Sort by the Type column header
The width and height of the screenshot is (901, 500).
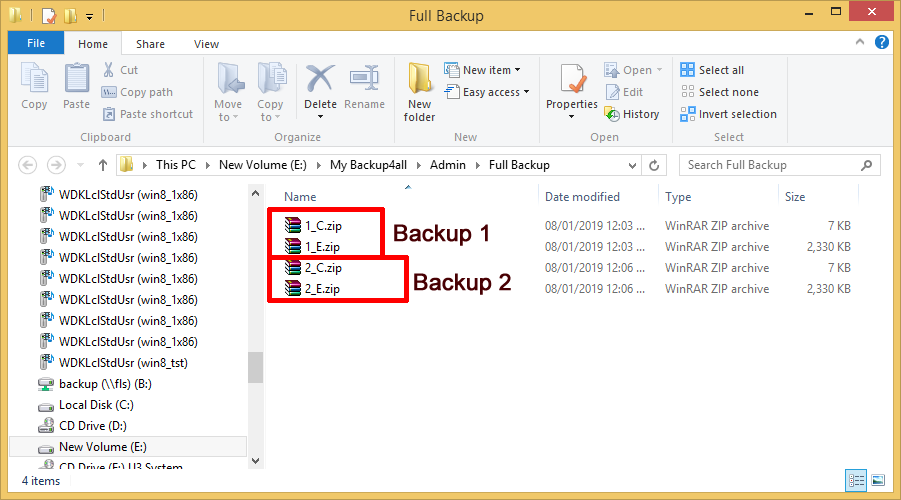(678, 197)
